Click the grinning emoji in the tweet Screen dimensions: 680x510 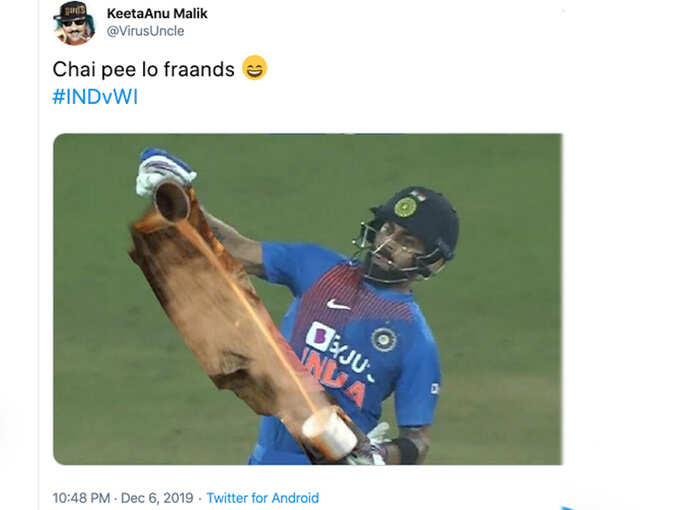click(255, 68)
